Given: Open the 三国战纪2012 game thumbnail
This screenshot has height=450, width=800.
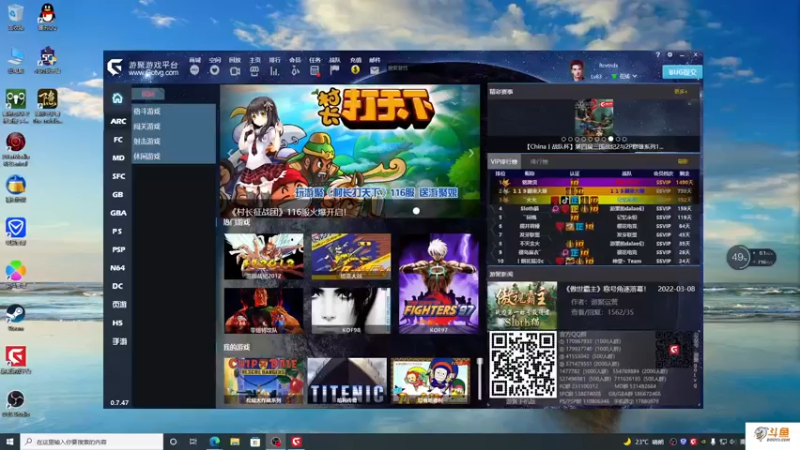Looking at the screenshot, I should click(x=263, y=257).
